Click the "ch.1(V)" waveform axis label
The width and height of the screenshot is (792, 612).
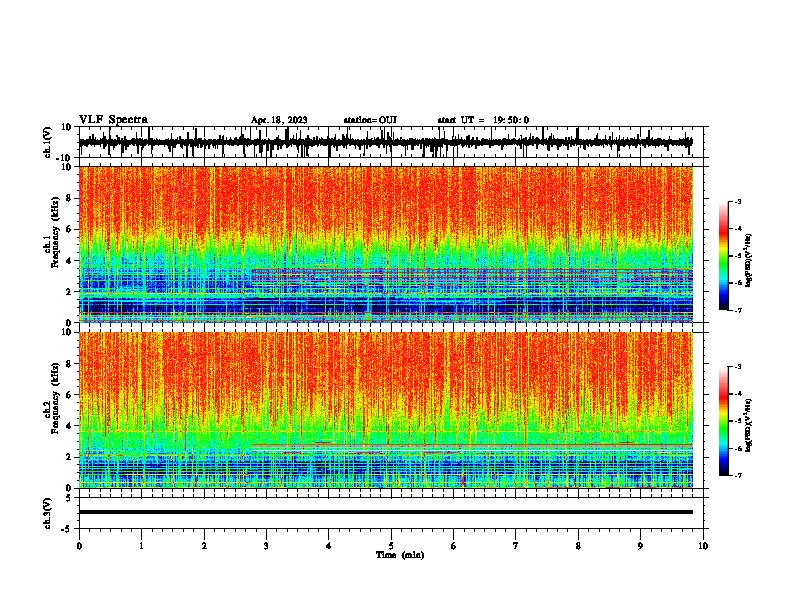(48, 142)
